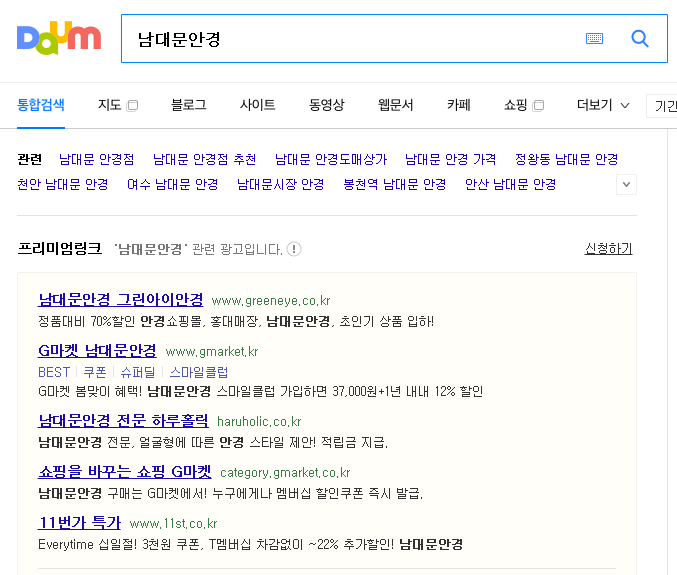Open the virtual keyboard icon in search box
Screen dimensions: 677x575
click(x=594, y=38)
